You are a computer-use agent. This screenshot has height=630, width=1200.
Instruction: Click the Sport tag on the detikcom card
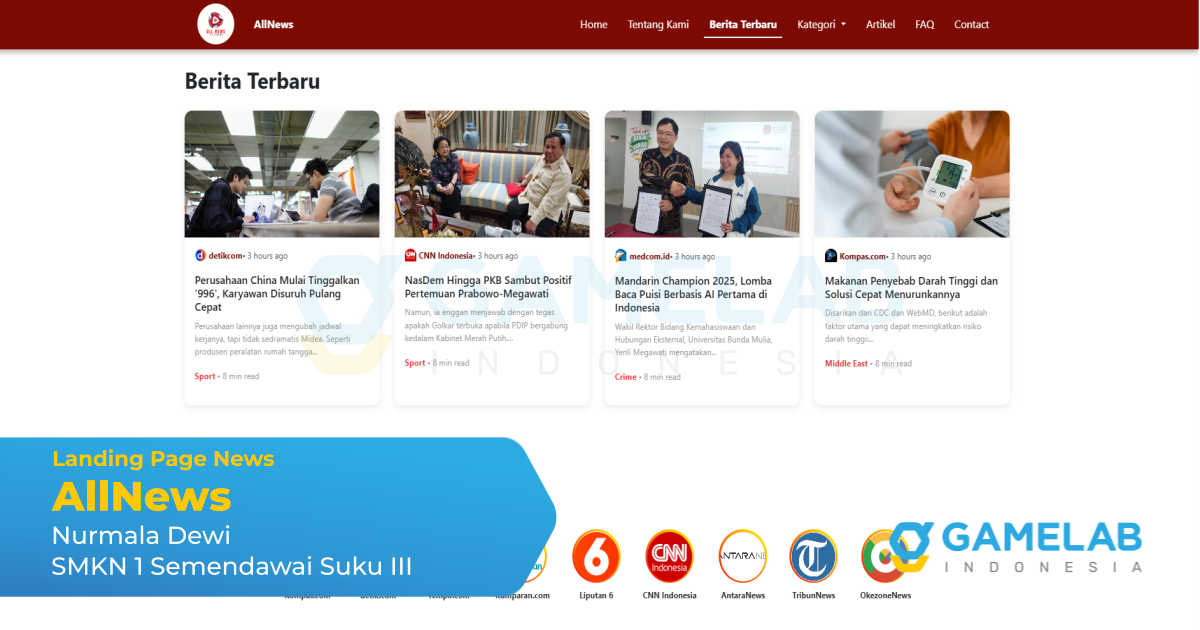[x=205, y=376]
